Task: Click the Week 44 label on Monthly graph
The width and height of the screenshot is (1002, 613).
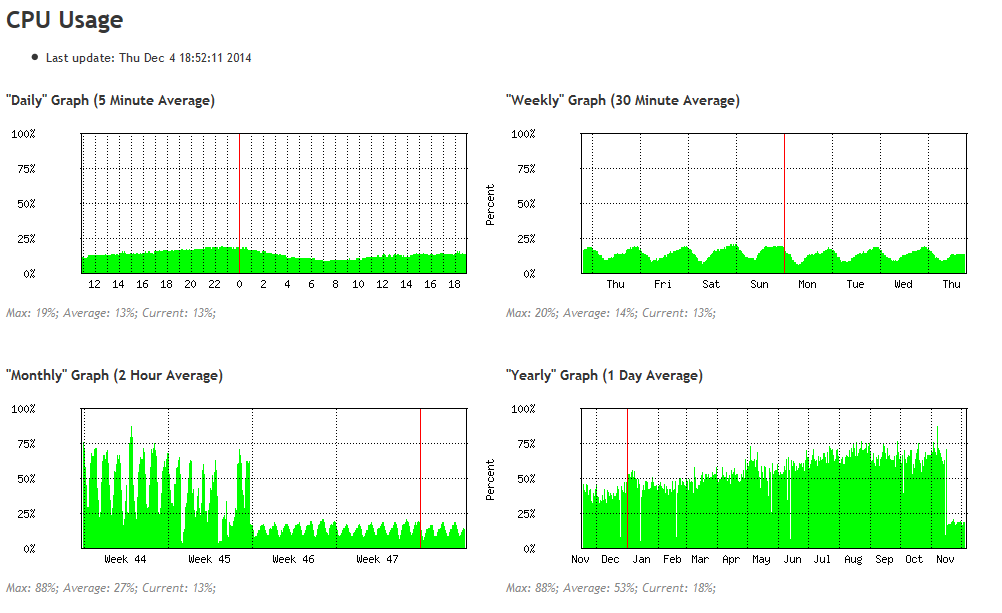Action: click(x=125, y=559)
